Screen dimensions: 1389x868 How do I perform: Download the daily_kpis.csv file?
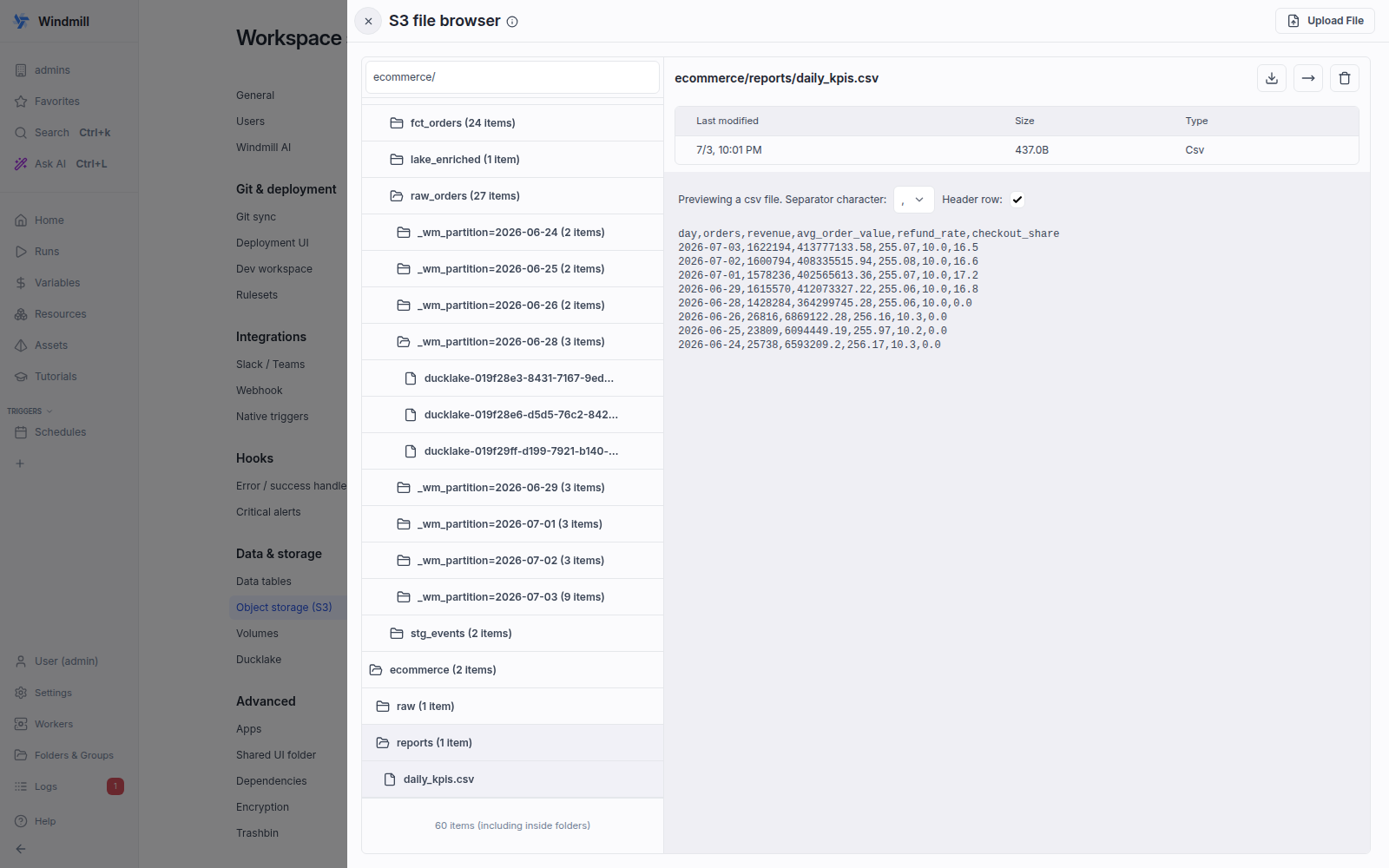click(1272, 78)
